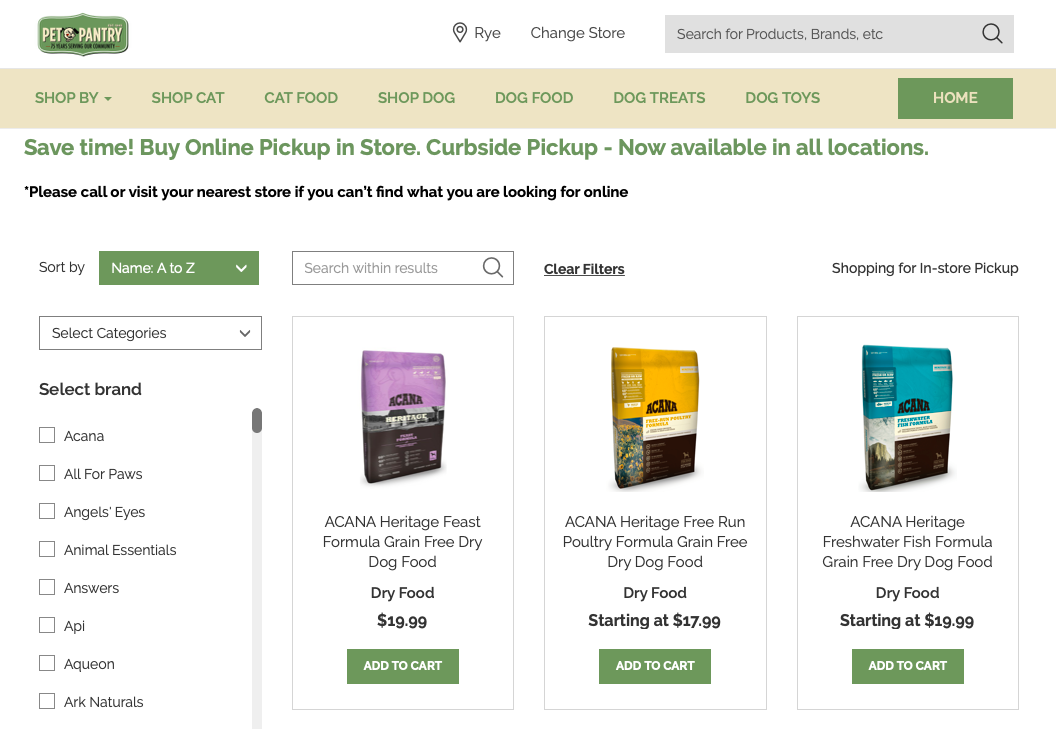Expand the Select Categories dropdown
Image resolution: width=1056 pixels, height=729 pixels.
pyautogui.click(x=150, y=333)
